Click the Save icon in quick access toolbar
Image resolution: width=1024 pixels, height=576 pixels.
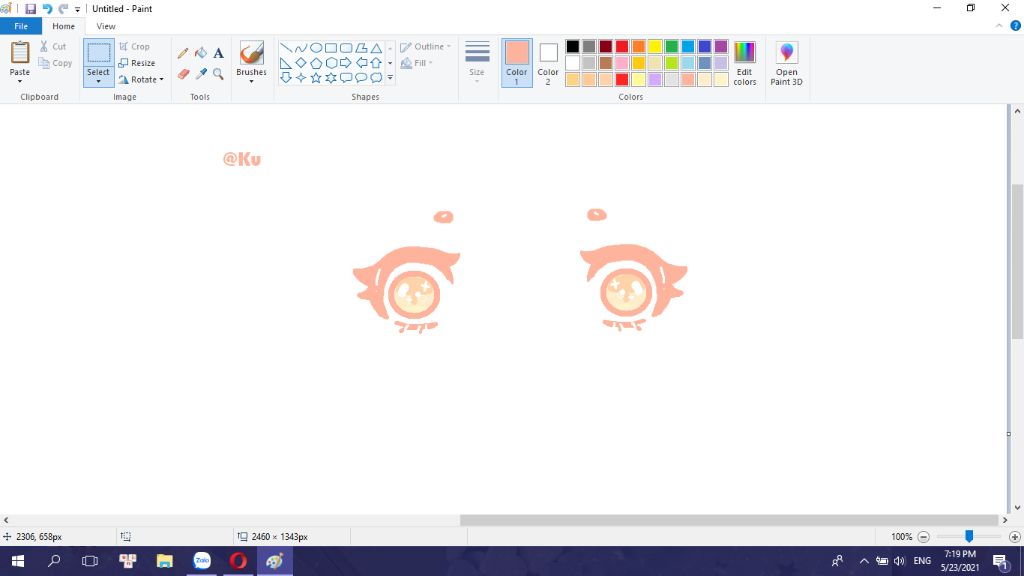pyautogui.click(x=30, y=8)
